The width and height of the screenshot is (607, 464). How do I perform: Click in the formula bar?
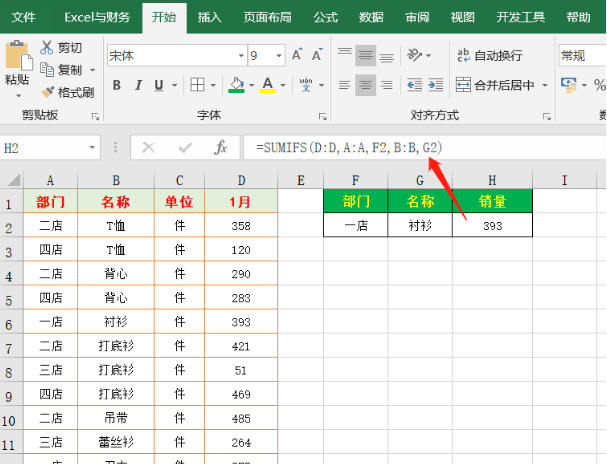tap(424, 147)
